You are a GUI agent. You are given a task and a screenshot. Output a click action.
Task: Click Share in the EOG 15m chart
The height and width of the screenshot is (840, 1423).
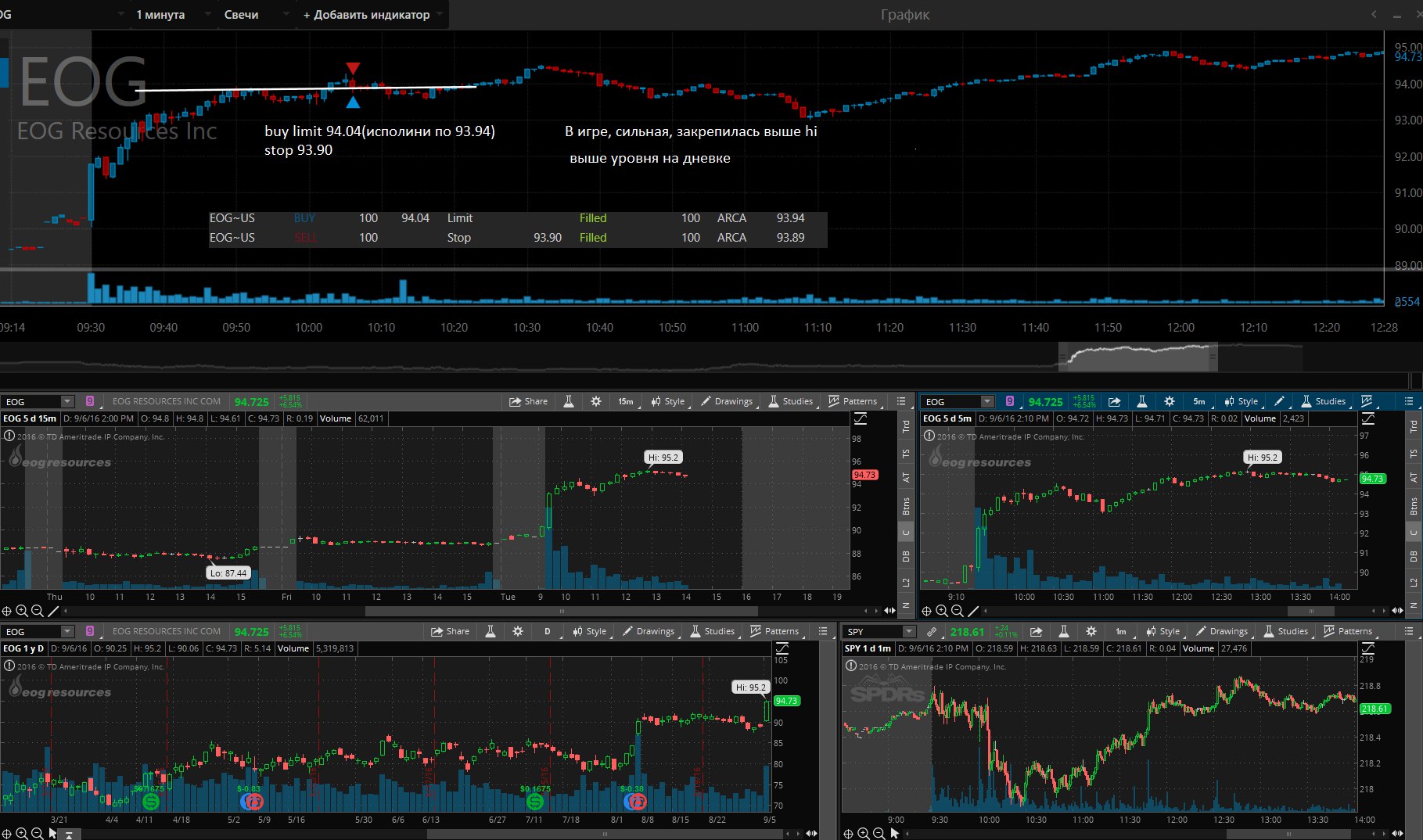click(x=528, y=401)
